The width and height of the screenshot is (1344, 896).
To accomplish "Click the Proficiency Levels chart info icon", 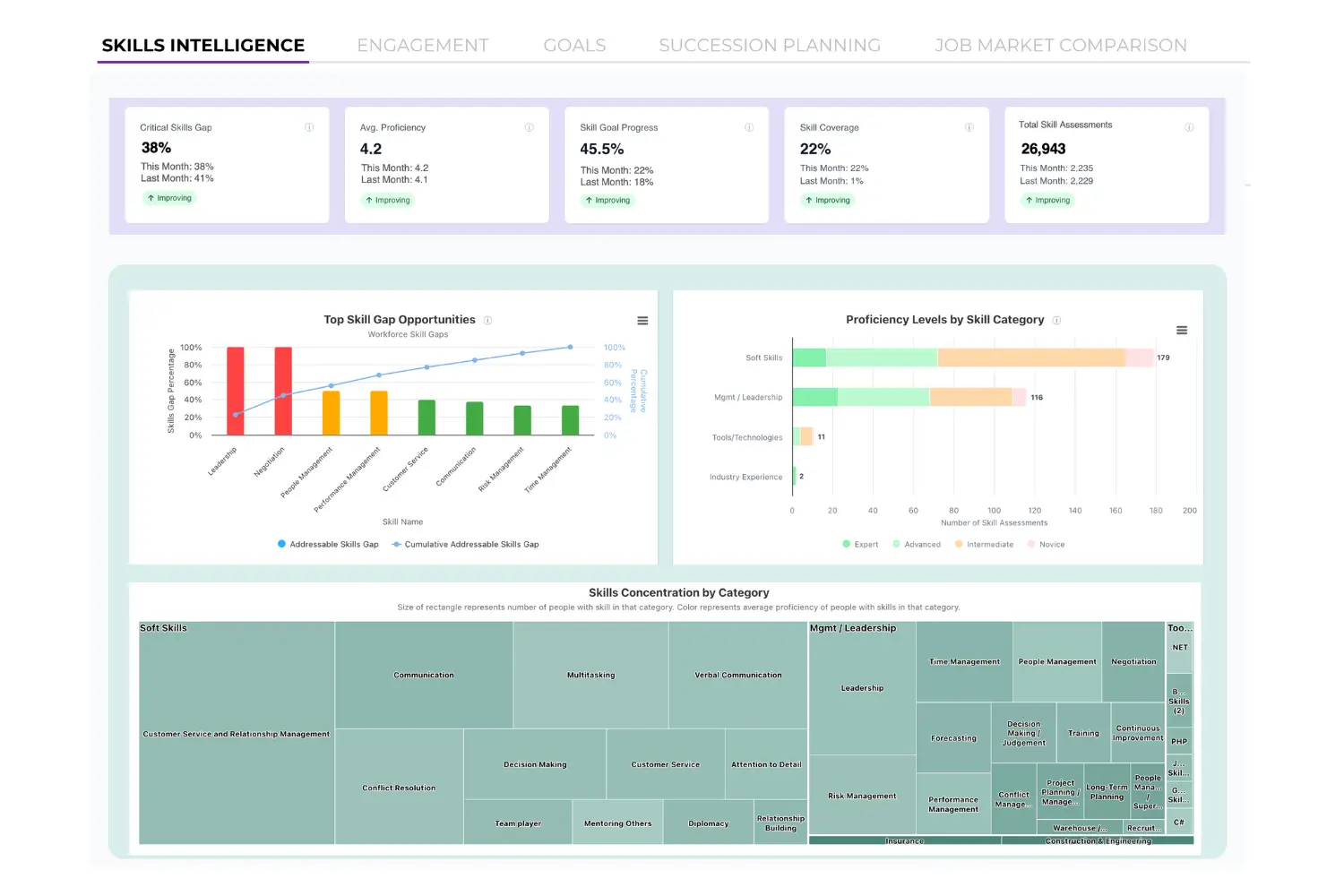I will pos(1056,320).
